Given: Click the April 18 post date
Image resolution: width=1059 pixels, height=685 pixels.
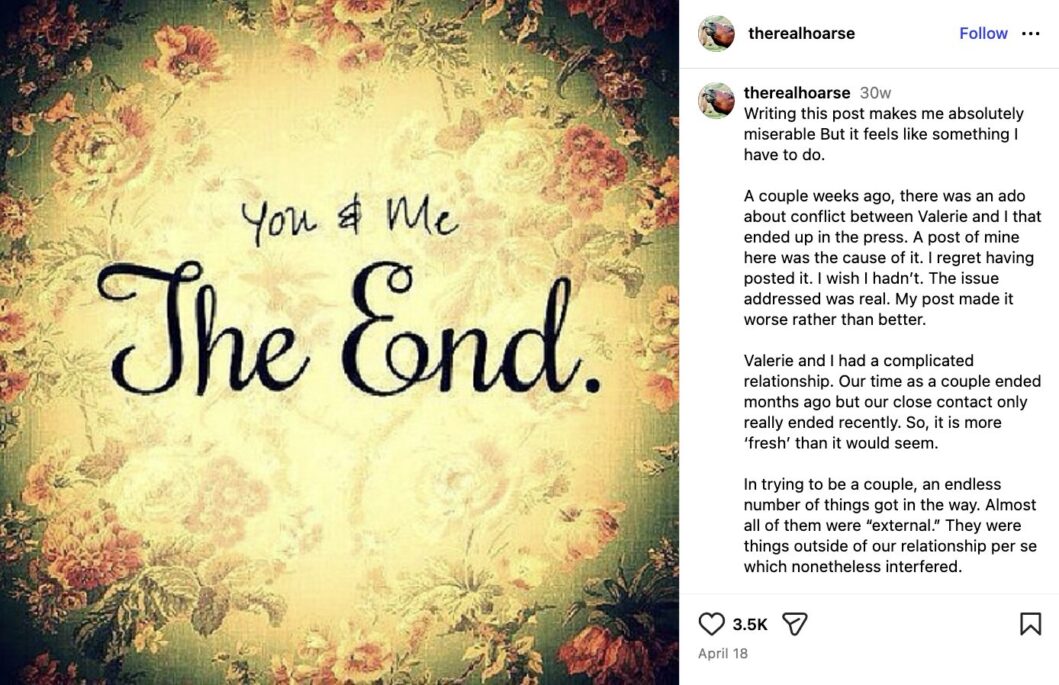Looking at the screenshot, I should (722, 655).
